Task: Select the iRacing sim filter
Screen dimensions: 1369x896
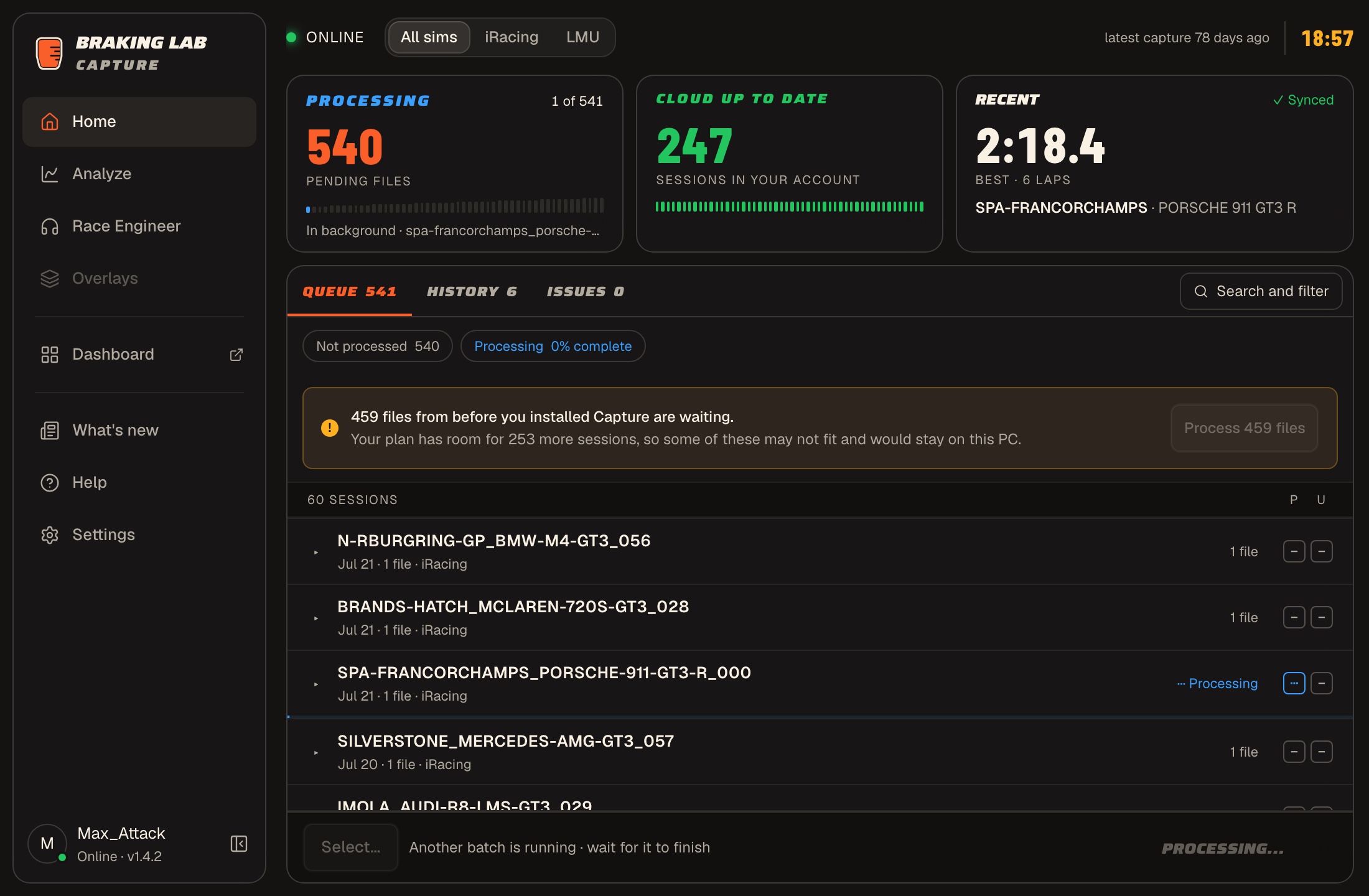Action: point(512,37)
